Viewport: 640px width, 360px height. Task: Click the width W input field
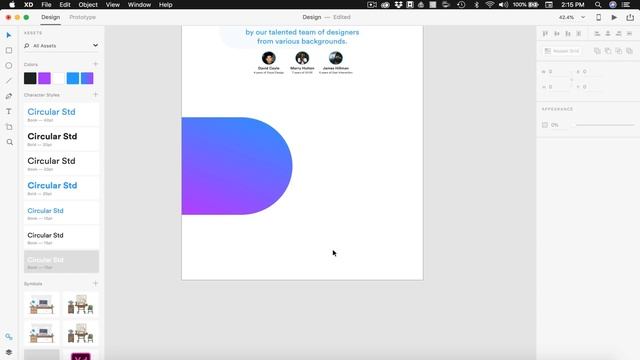557,71
